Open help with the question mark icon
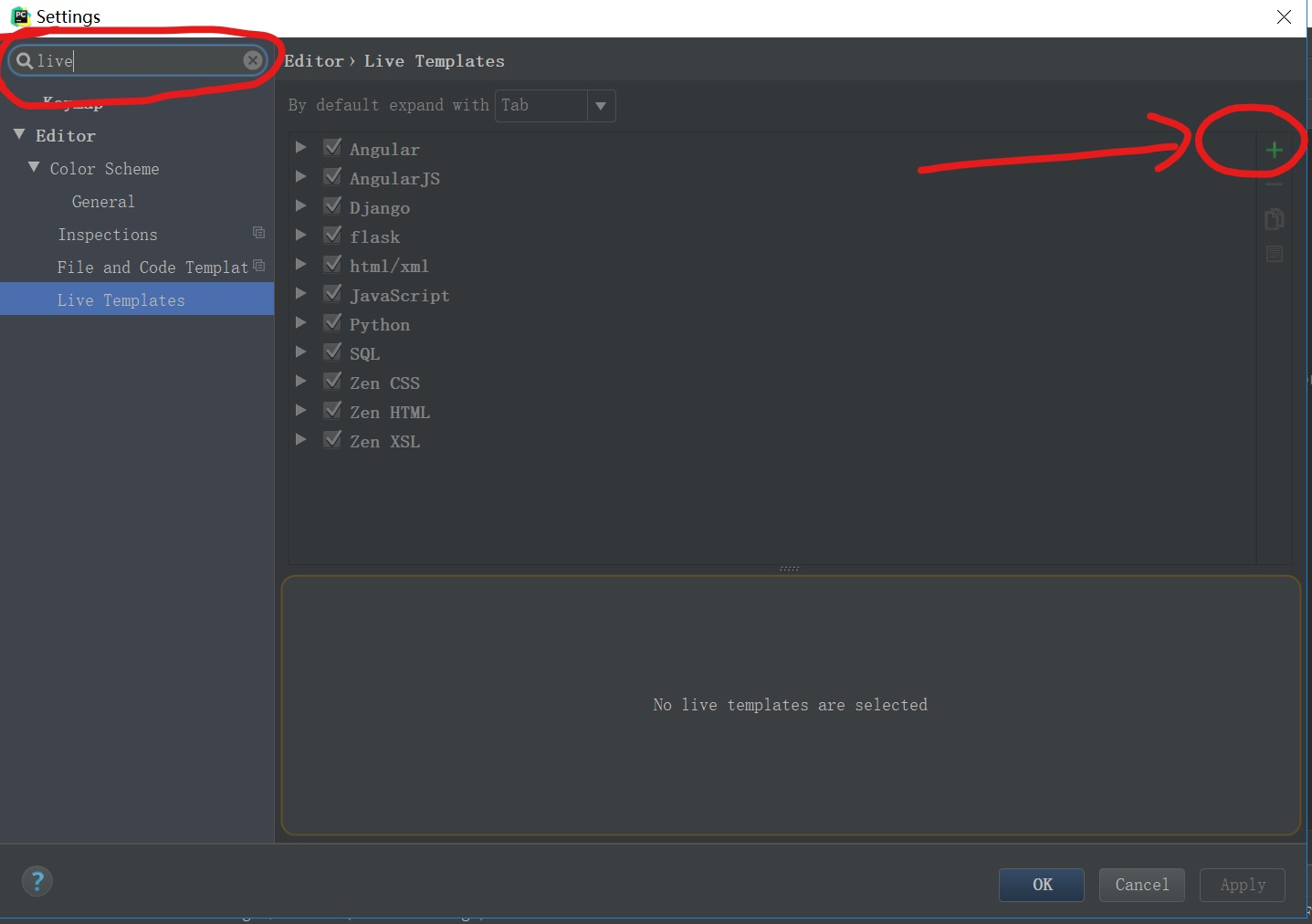The image size is (1312, 924). click(x=37, y=881)
